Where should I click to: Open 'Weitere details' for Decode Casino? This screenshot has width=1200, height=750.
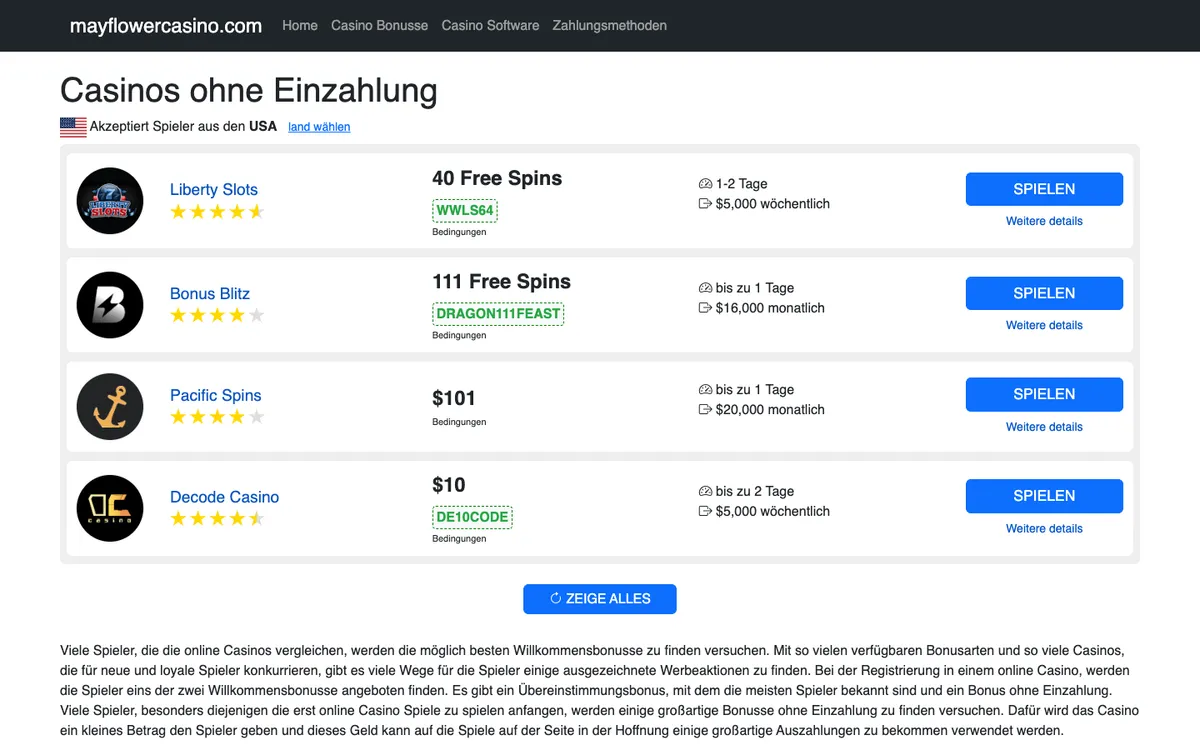1044,528
